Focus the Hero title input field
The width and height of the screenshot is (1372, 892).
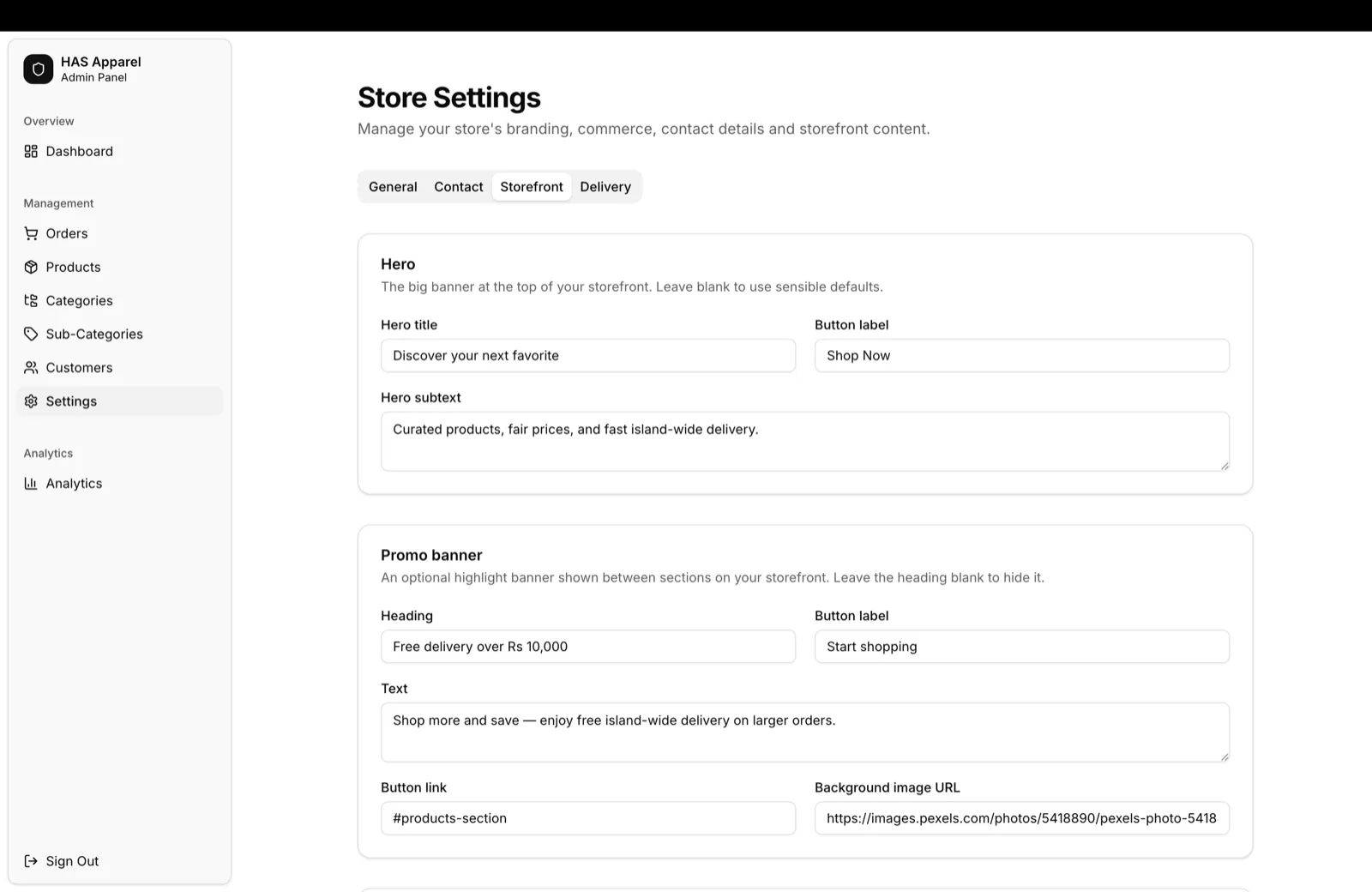pyautogui.click(x=588, y=356)
